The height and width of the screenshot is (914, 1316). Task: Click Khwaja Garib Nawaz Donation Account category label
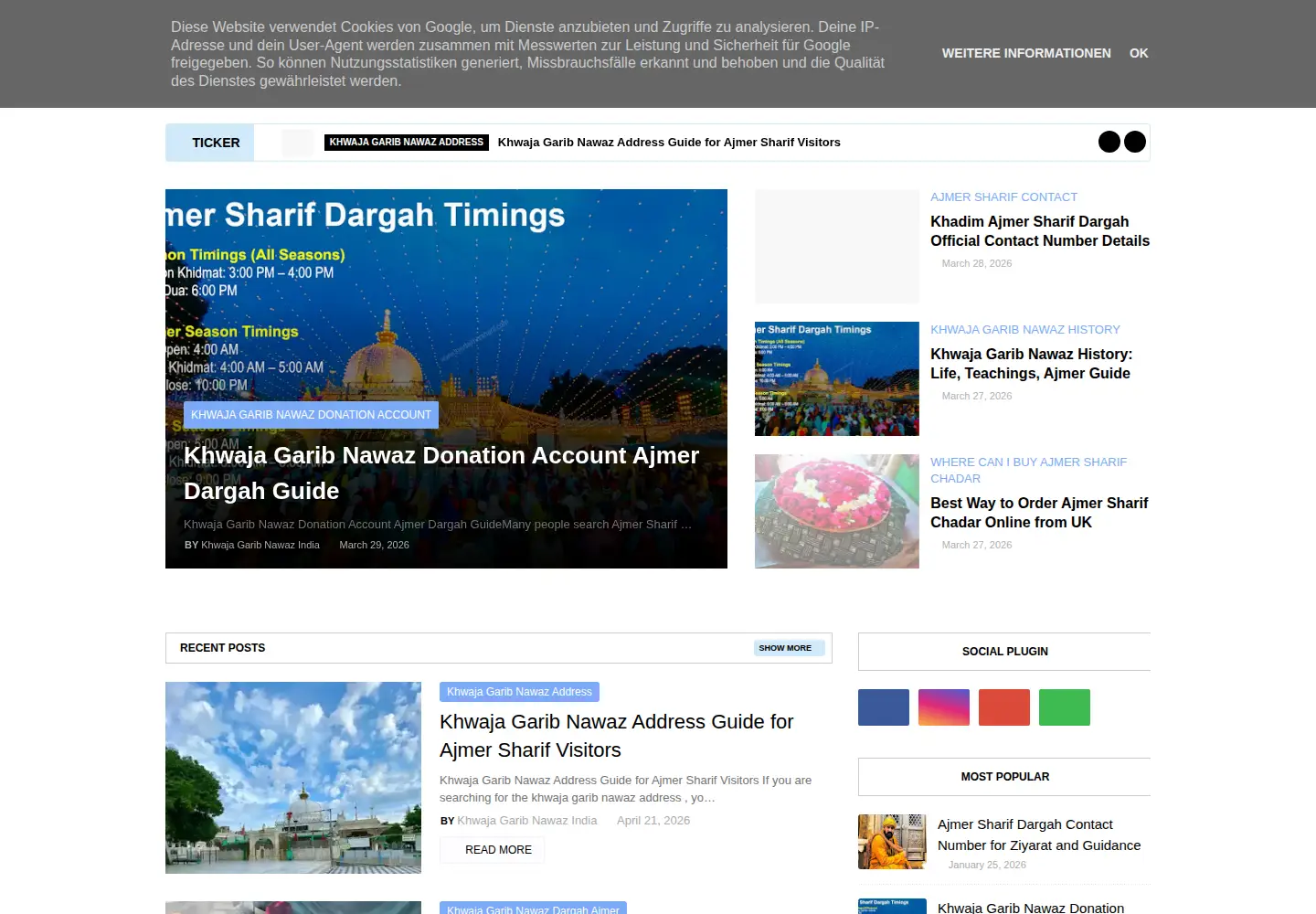(x=311, y=415)
